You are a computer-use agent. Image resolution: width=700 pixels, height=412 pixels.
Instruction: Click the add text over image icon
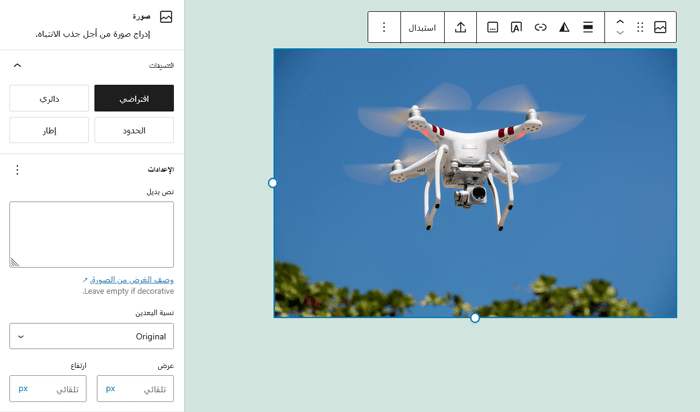point(516,27)
